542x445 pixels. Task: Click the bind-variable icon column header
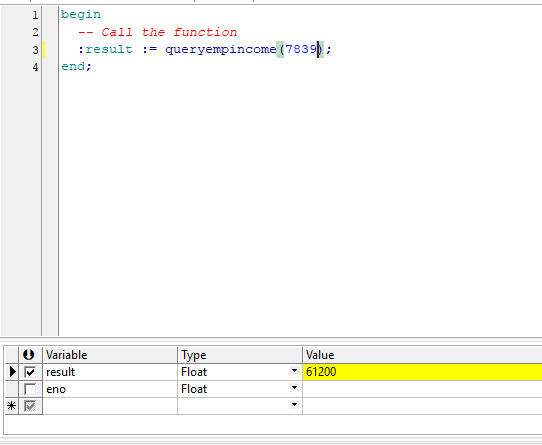29,355
